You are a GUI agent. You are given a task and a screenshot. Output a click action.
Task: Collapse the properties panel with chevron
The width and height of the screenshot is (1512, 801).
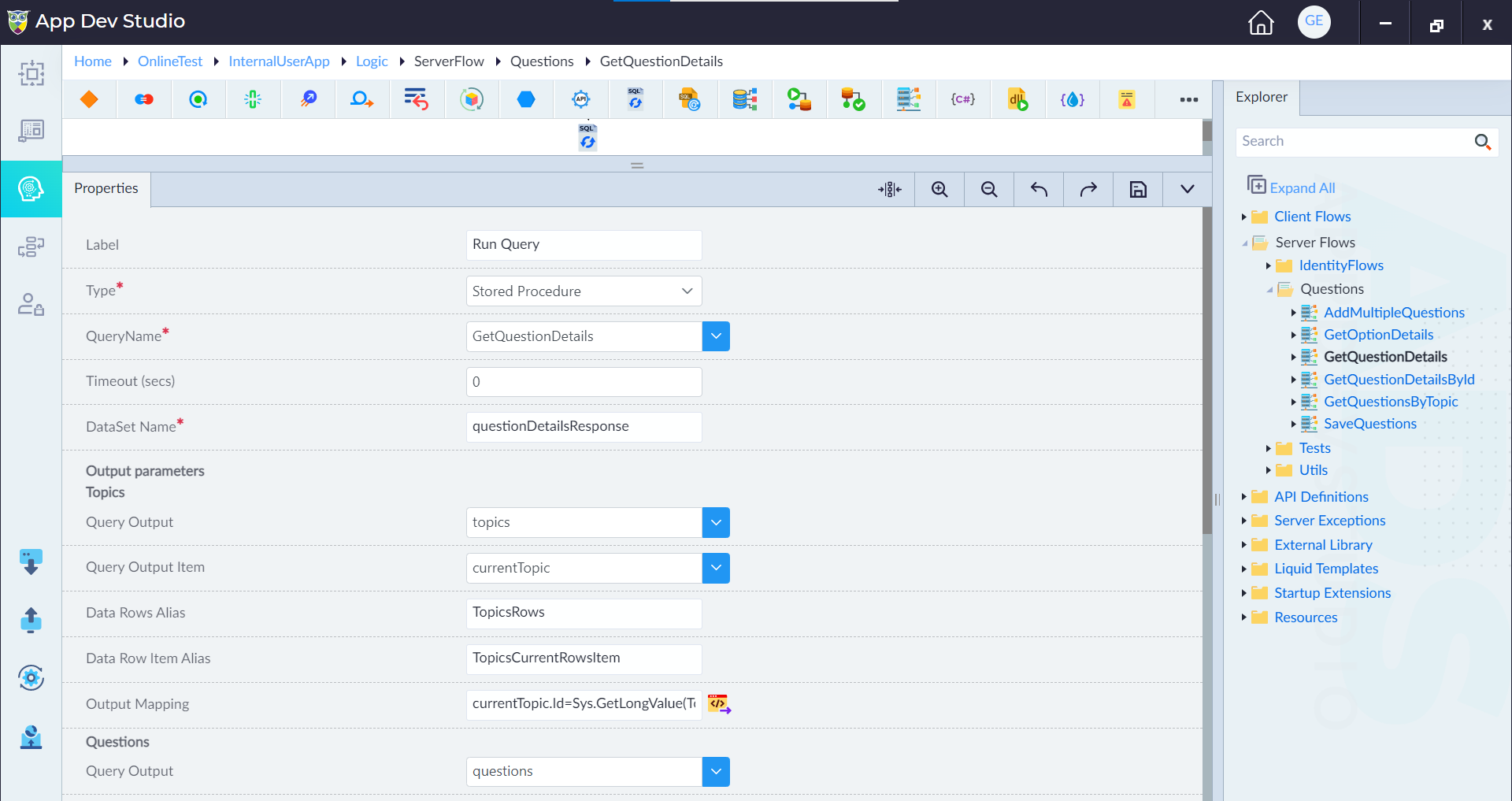(1188, 189)
